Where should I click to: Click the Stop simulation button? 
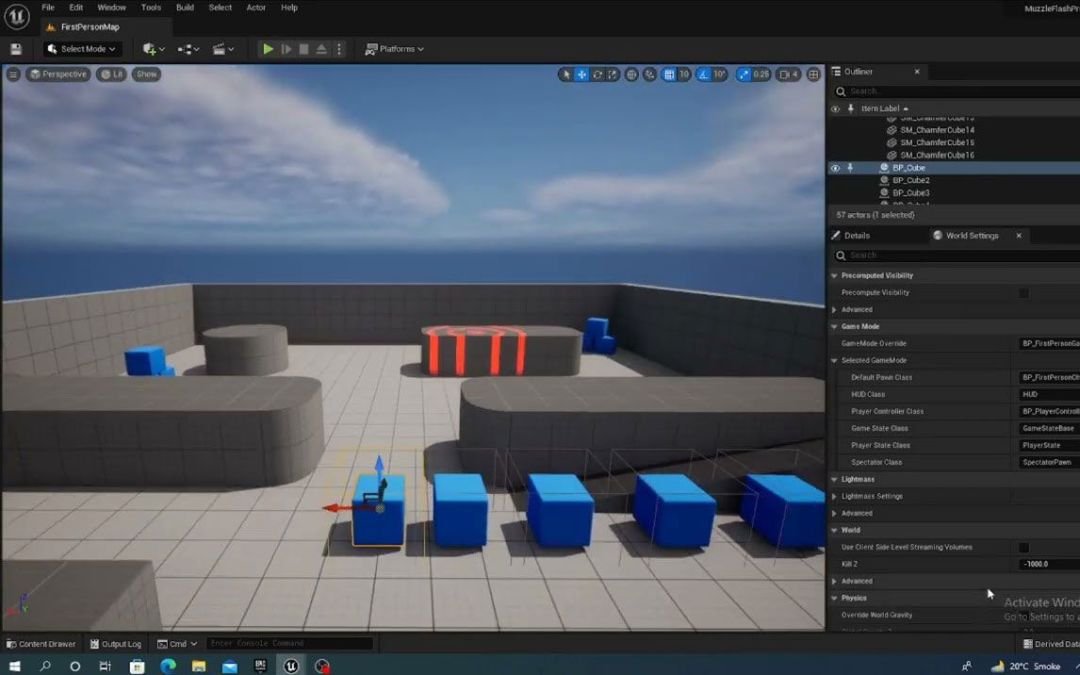[304, 49]
